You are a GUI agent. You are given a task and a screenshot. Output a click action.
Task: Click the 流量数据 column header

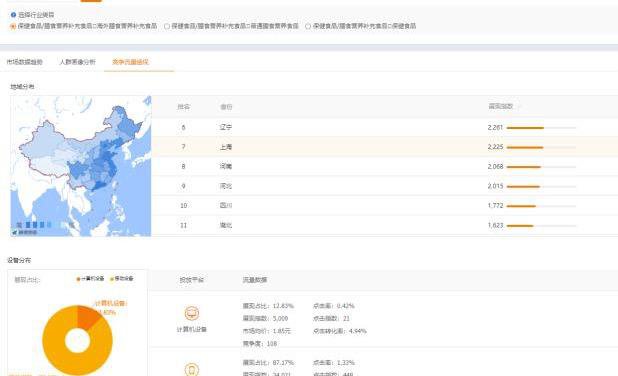[255, 280]
